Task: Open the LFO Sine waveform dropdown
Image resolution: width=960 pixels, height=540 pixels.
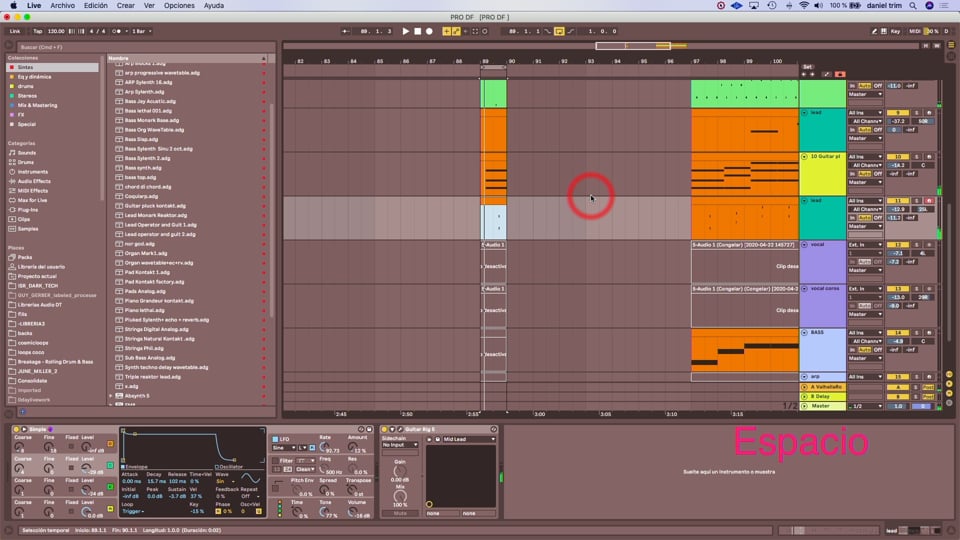Action: [283, 448]
